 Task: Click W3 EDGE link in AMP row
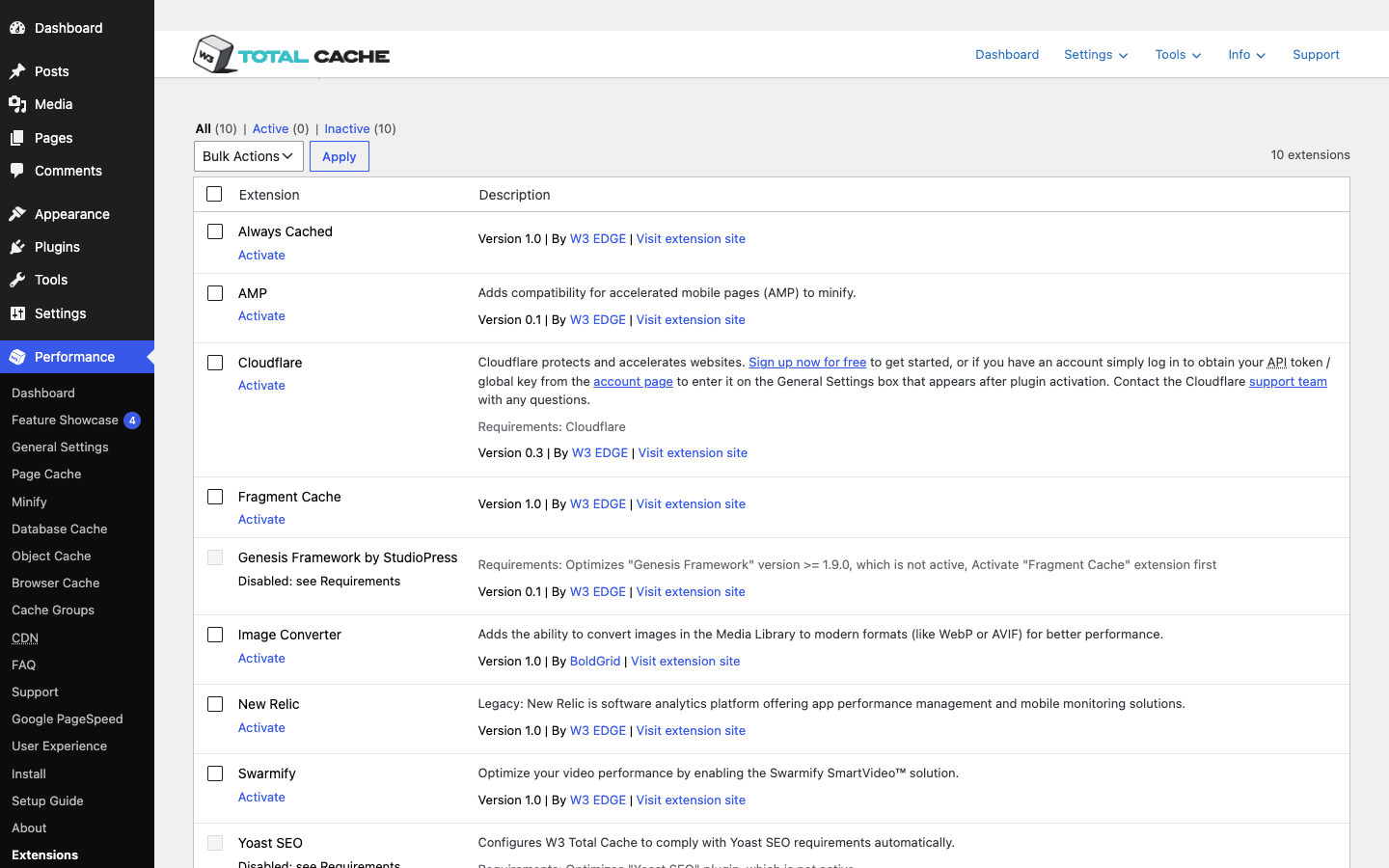point(598,320)
